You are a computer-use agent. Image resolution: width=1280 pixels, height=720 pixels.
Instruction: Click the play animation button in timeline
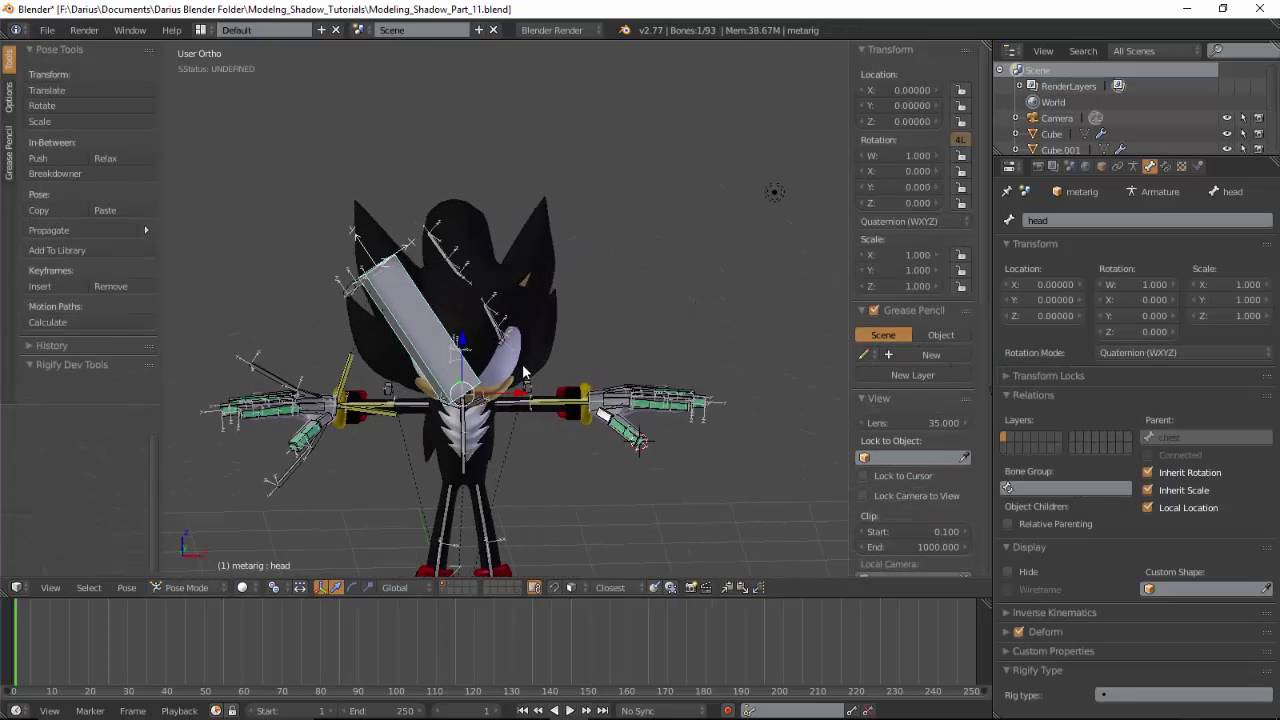[570, 711]
